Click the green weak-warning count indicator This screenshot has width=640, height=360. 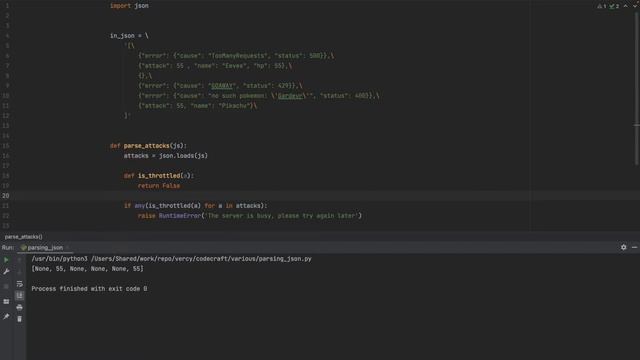point(614,6)
